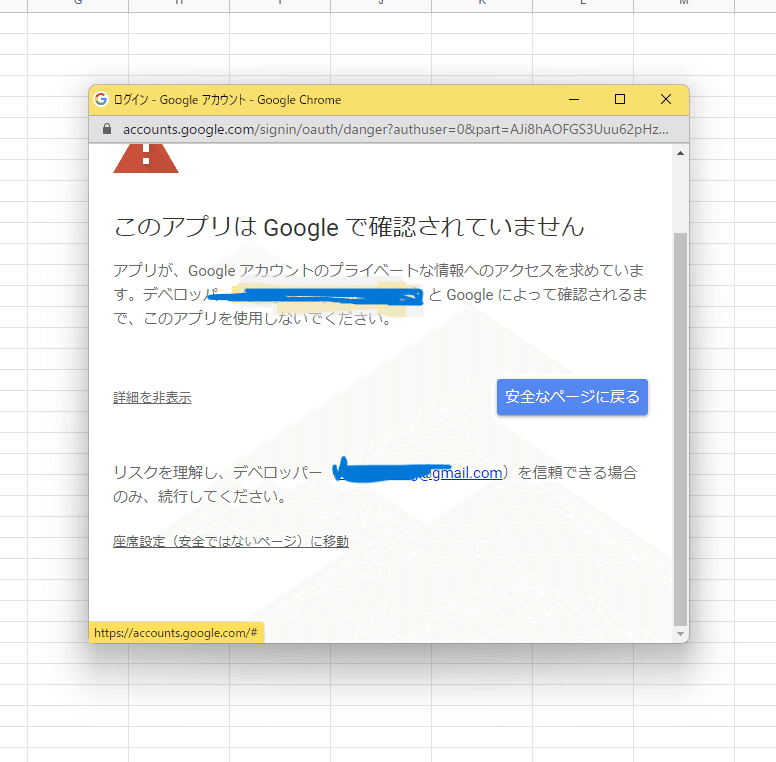Screen dimensions: 776x762
Task: Open the 座席設定（安全ではないページ）に移動 link
Action: click(x=231, y=541)
